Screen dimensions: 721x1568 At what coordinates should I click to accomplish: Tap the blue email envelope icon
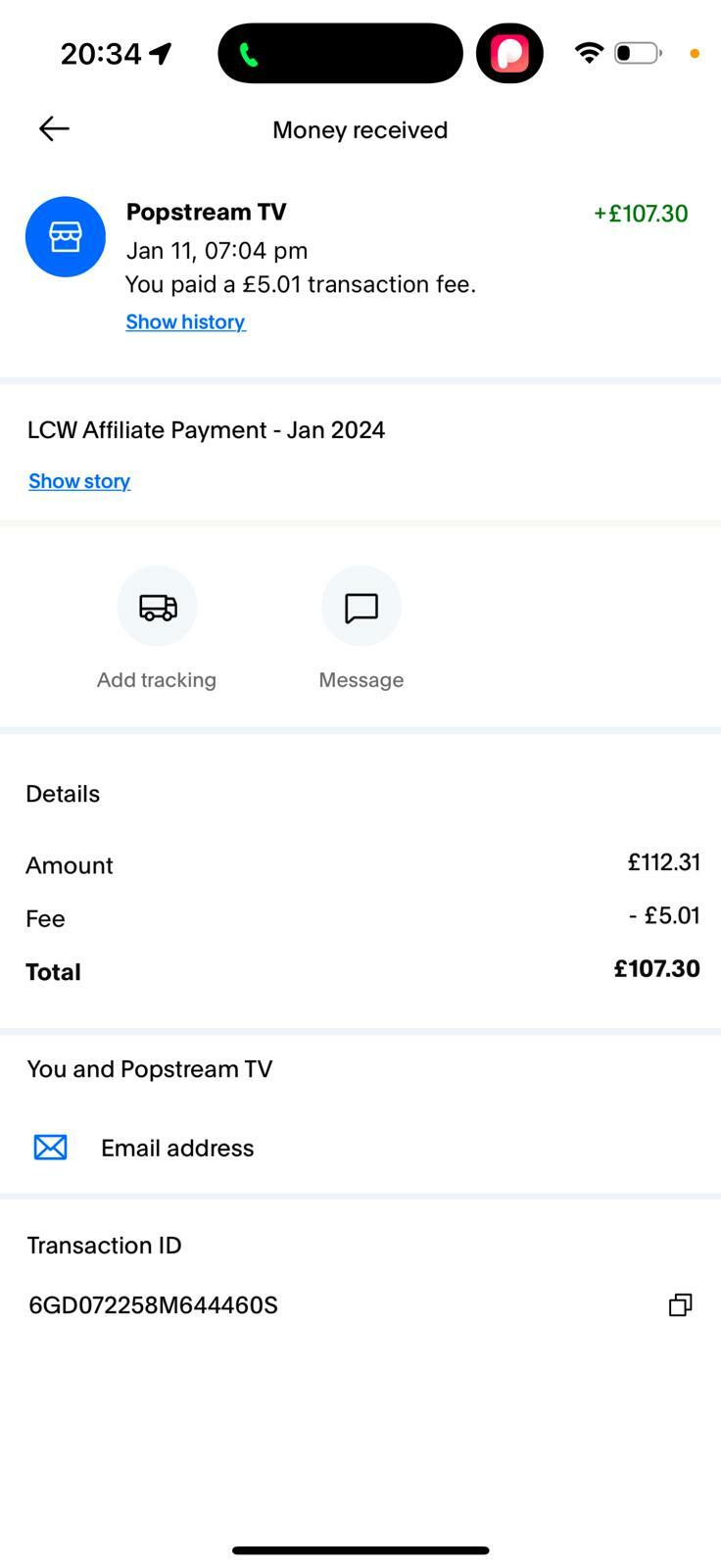pos(51,1148)
